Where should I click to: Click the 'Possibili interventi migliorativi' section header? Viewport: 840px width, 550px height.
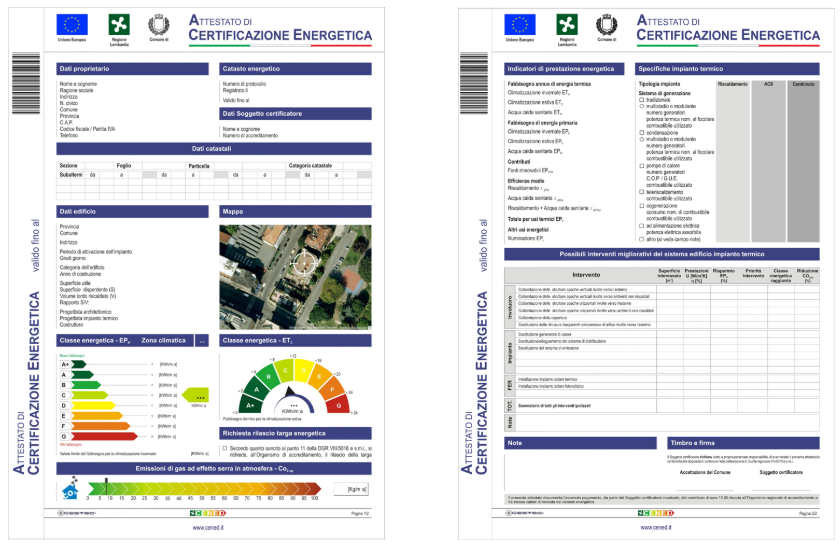click(662, 254)
